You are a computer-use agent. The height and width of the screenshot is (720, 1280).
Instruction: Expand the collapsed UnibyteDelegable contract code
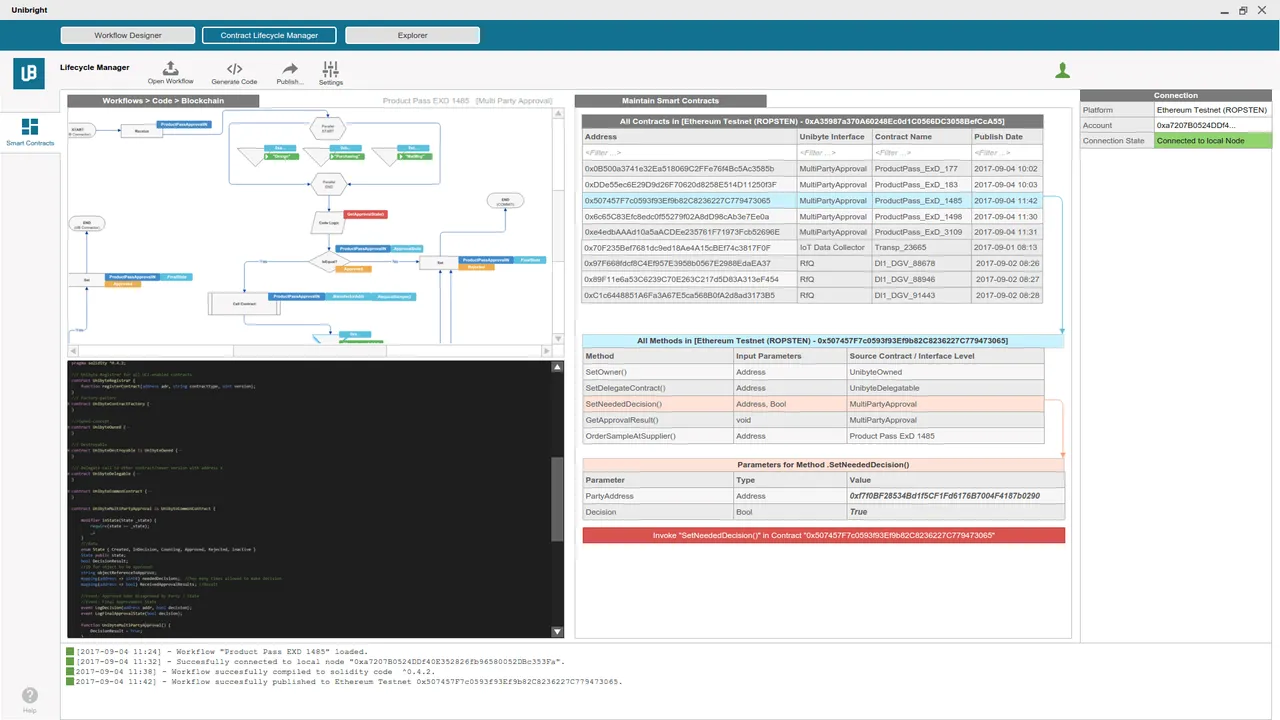point(69,473)
